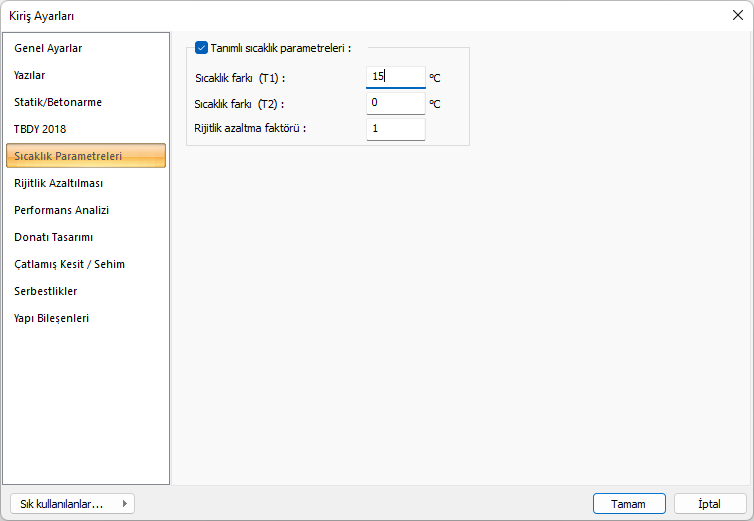
Task: Toggle Tanımlı sıcaklık parametreleri checkbox
Action: (x=202, y=47)
